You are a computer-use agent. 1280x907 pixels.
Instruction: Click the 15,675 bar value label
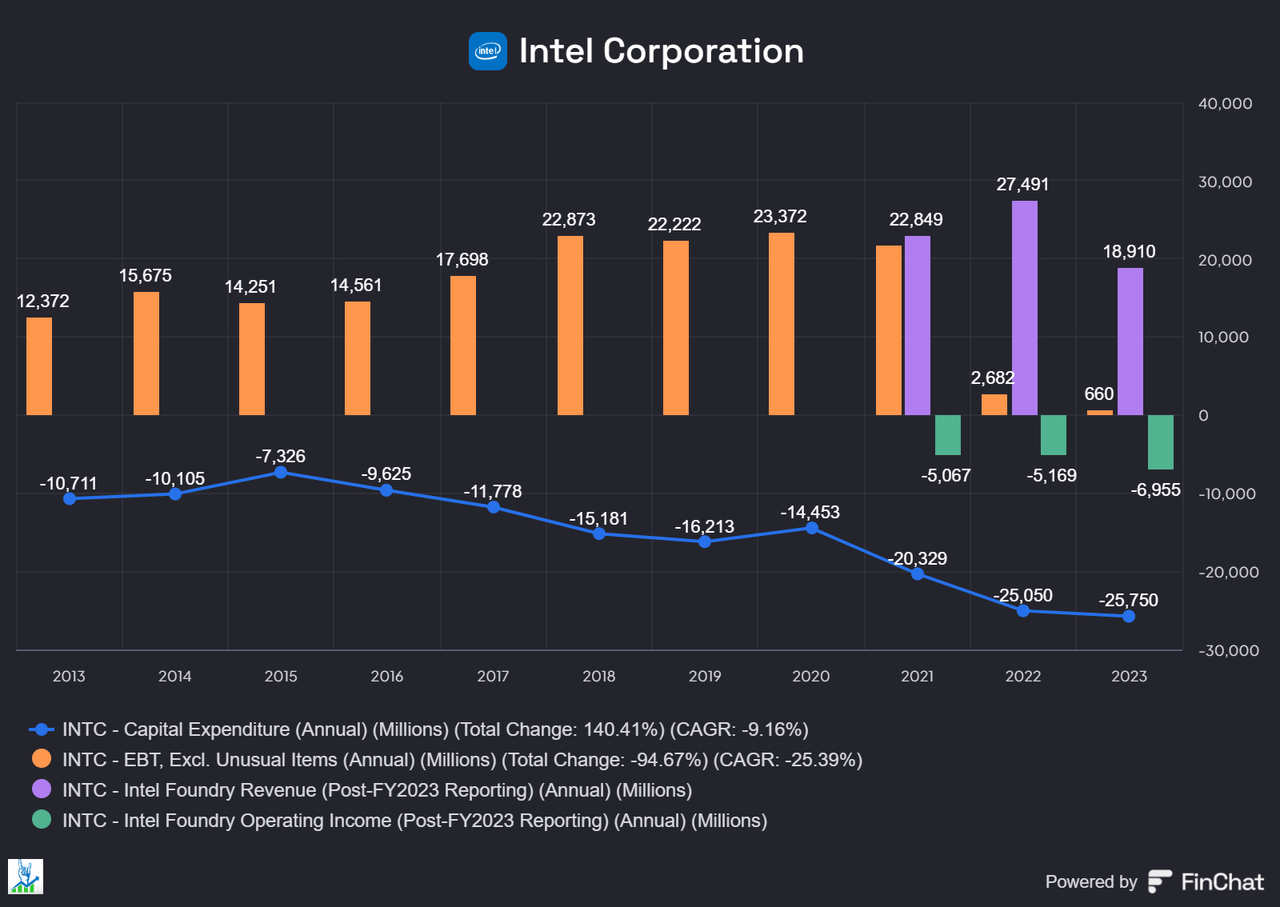coord(146,275)
